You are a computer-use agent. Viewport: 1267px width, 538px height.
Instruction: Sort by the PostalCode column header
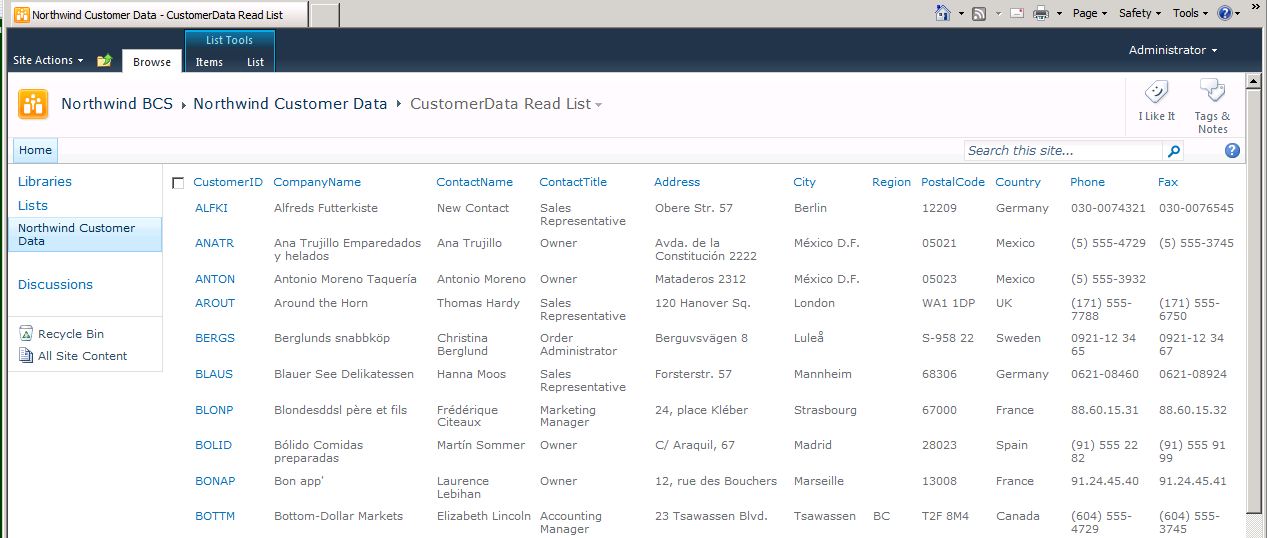(x=953, y=182)
